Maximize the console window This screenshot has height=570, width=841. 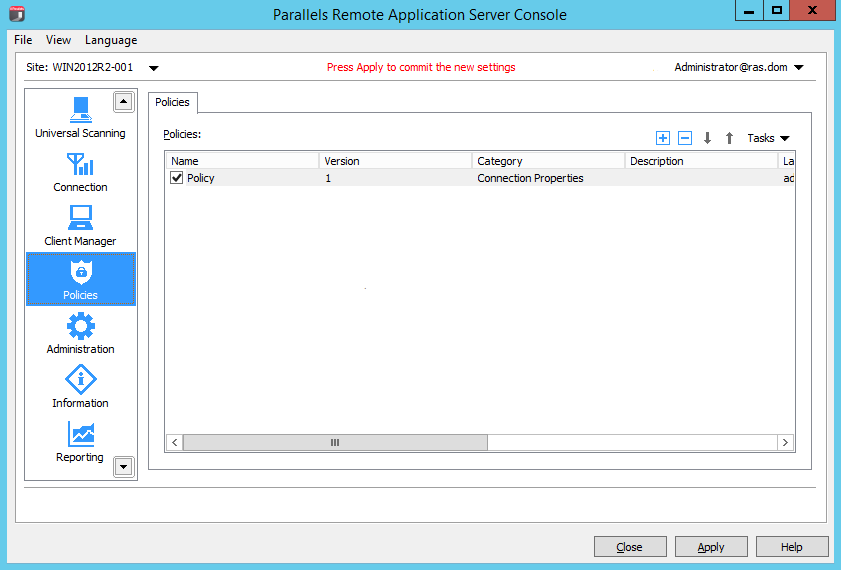[777, 11]
